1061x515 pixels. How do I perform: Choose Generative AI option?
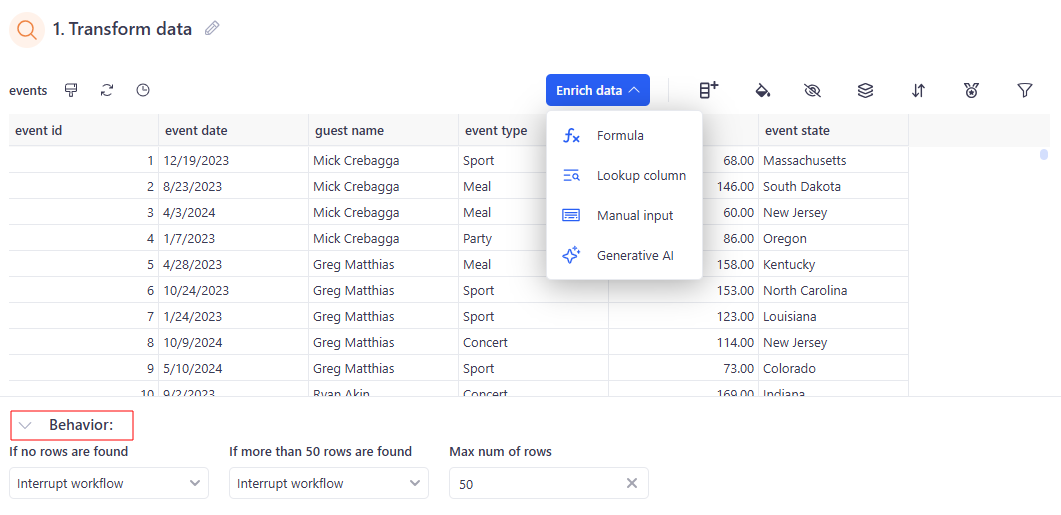(624, 256)
